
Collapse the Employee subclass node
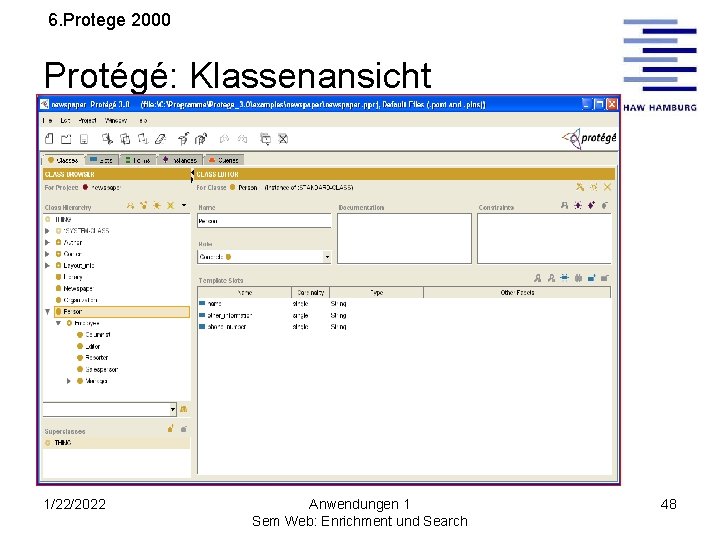click(58, 323)
